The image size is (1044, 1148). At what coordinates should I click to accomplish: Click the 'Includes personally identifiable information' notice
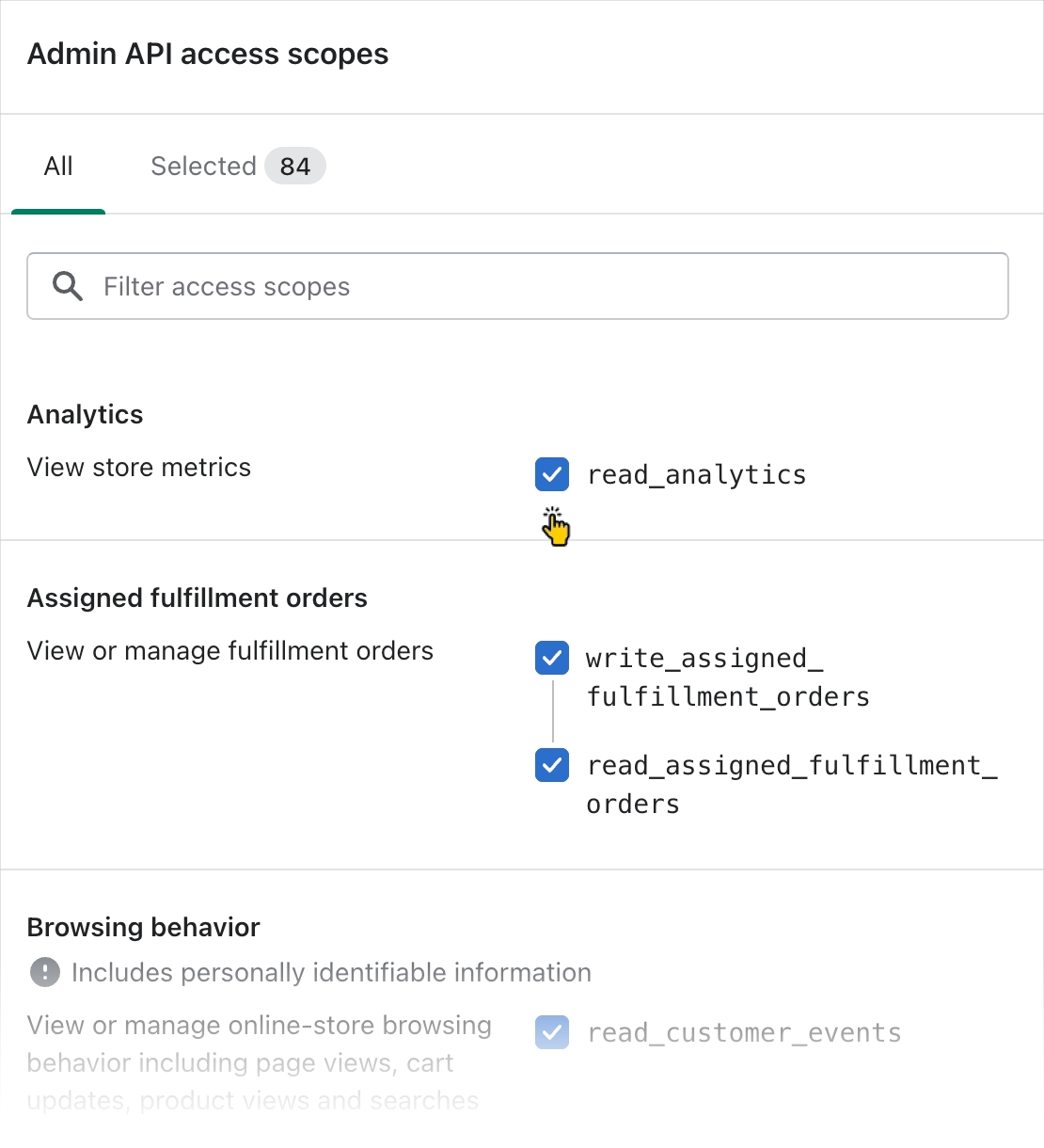331,973
